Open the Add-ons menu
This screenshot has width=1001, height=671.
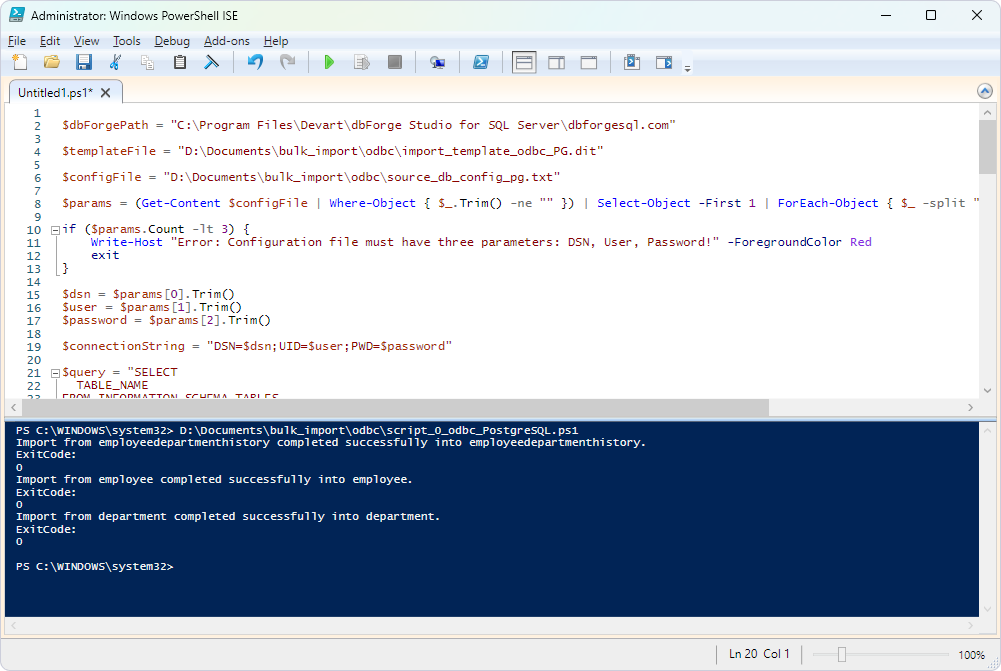[x=227, y=41]
